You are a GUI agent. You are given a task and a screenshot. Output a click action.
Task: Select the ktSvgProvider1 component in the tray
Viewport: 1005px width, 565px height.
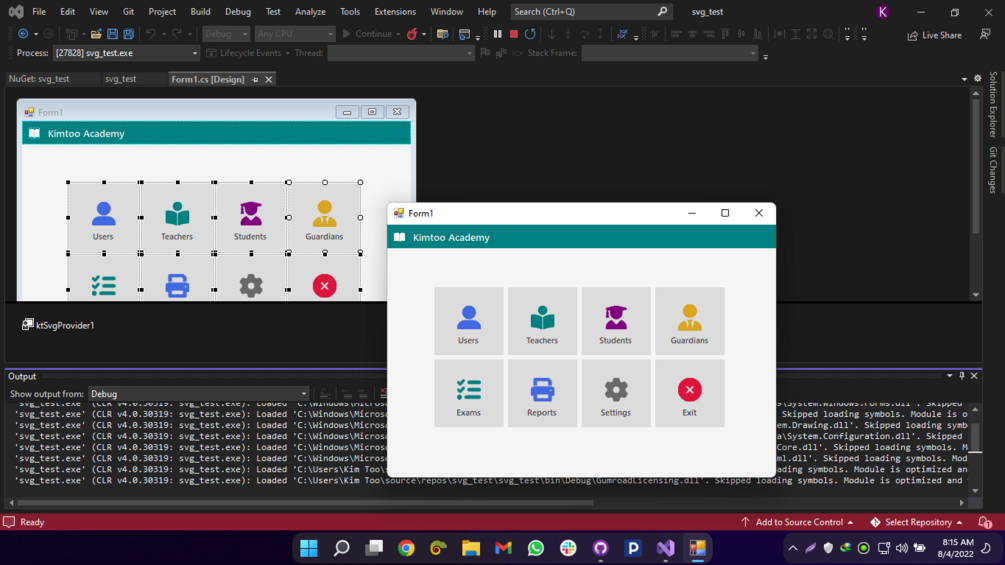[58, 325]
